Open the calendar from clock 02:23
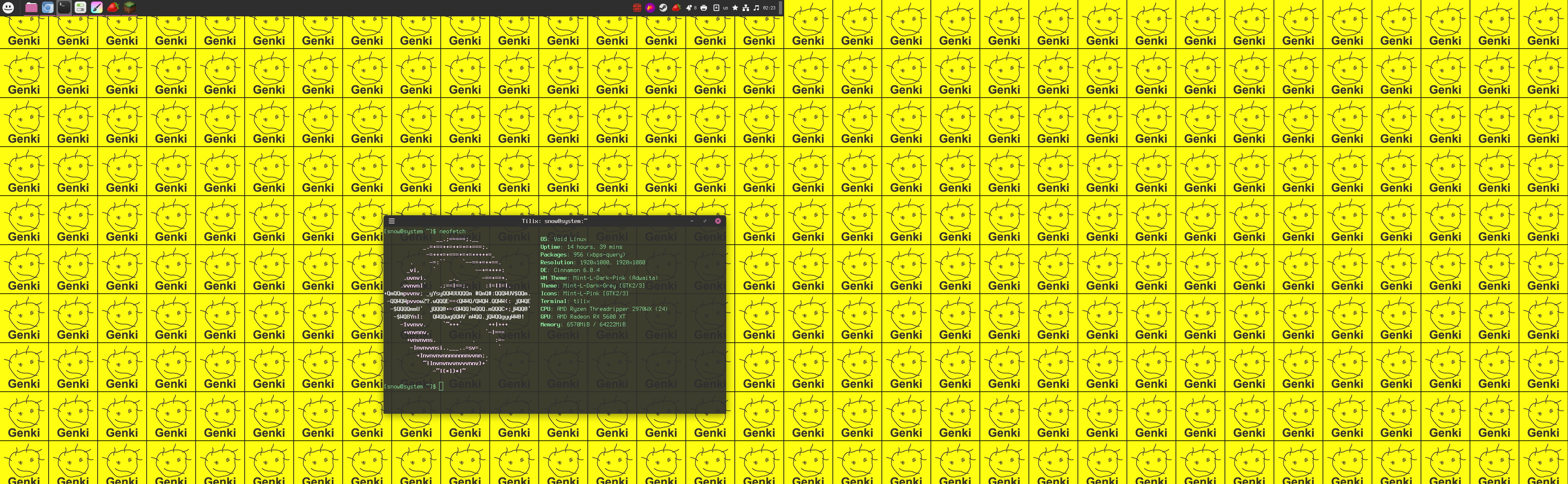1568x484 pixels. click(770, 8)
